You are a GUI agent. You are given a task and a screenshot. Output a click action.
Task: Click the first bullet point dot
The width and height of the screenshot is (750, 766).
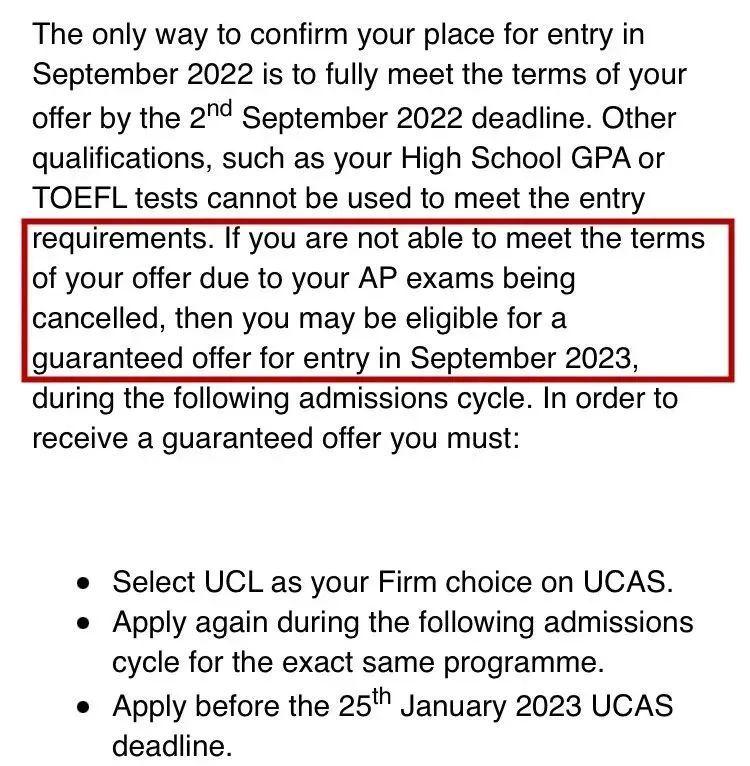(88, 582)
